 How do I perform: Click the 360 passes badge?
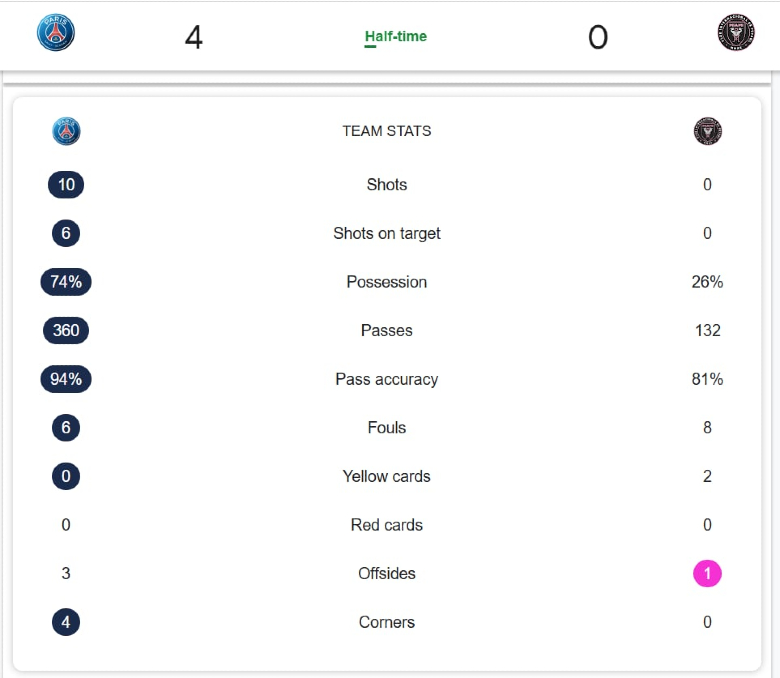(66, 330)
